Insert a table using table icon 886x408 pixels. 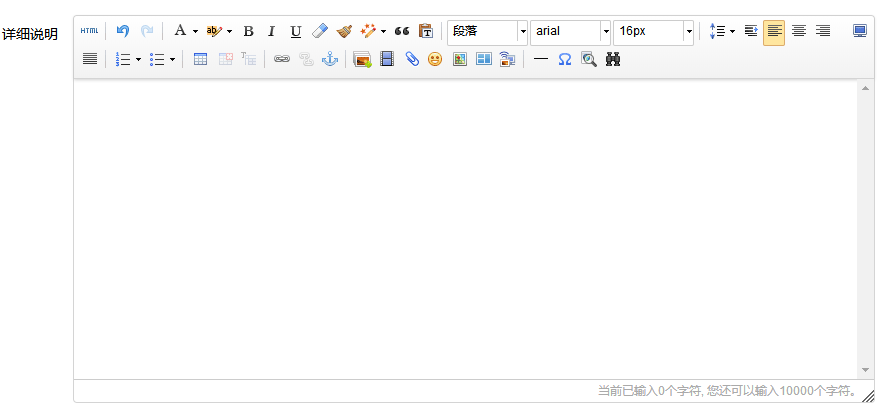point(200,59)
